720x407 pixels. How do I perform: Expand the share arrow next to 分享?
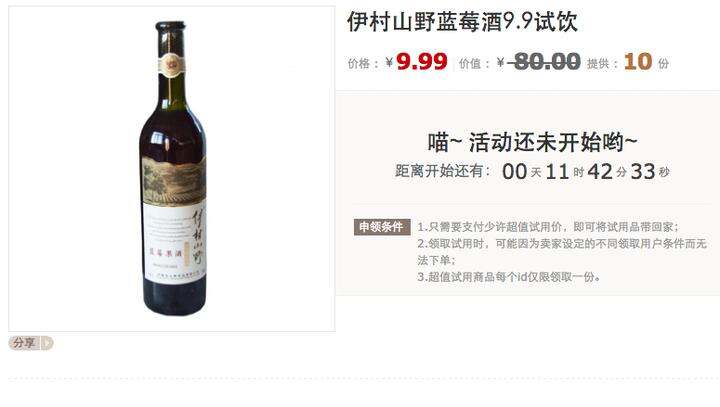[x=47, y=343]
